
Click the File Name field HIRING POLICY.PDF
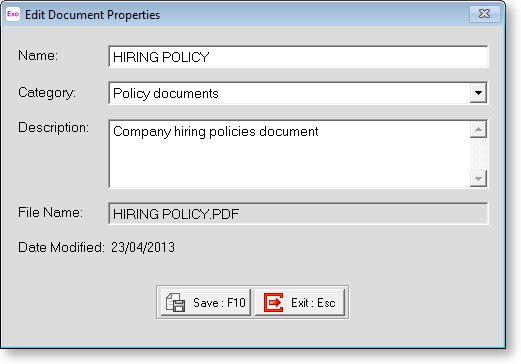pyautogui.click(x=298, y=214)
